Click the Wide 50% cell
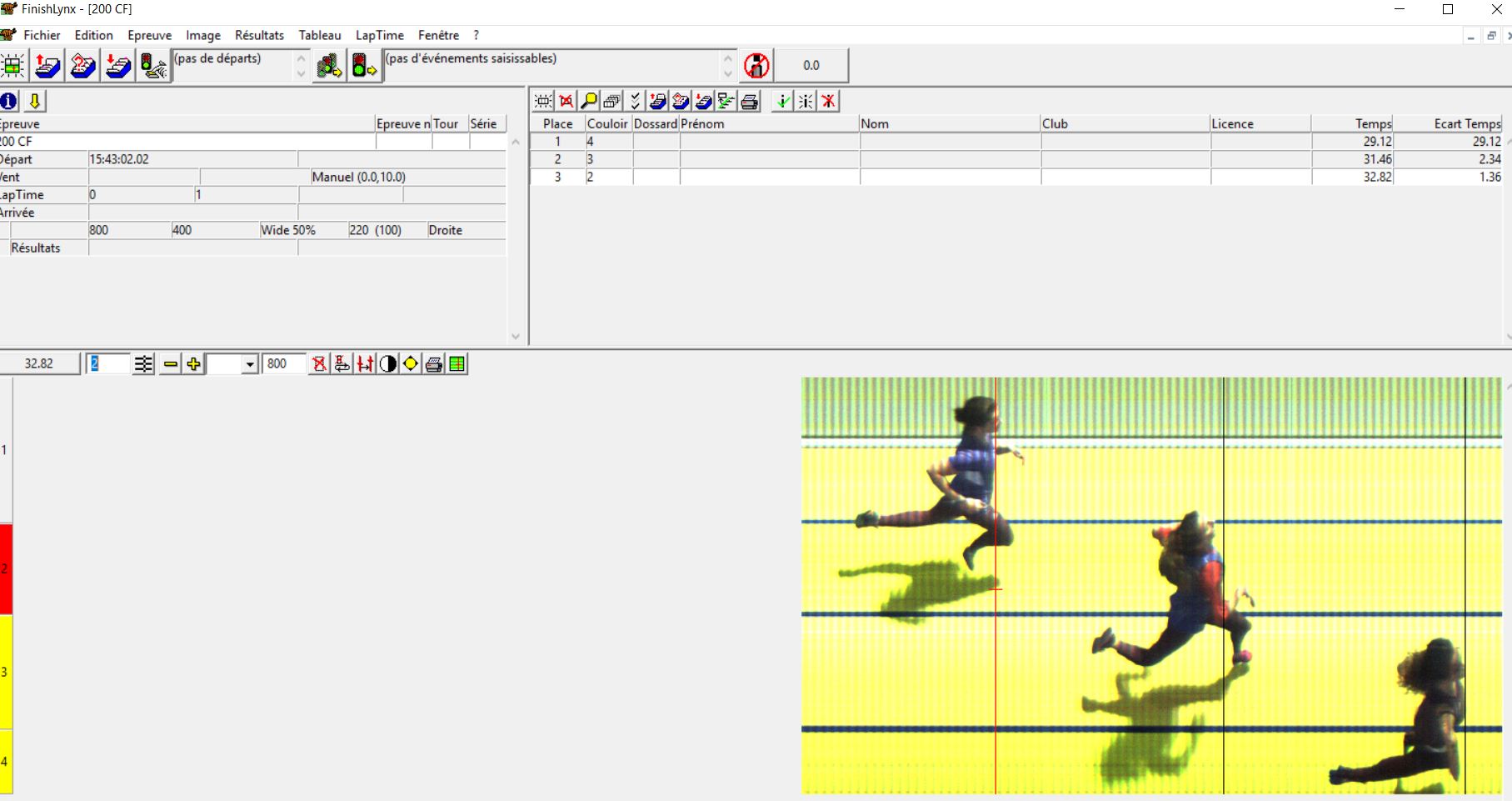The height and width of the screenshot is (801, 1512). (x=303, y=230)
